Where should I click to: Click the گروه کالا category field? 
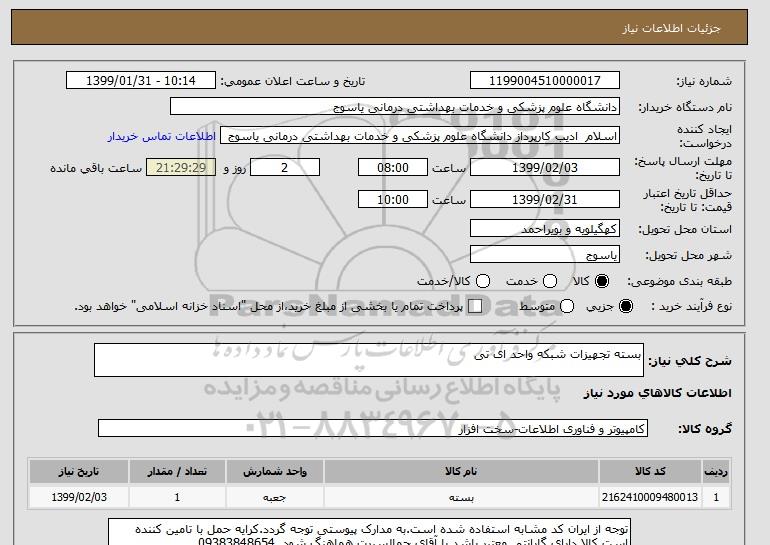373,428
